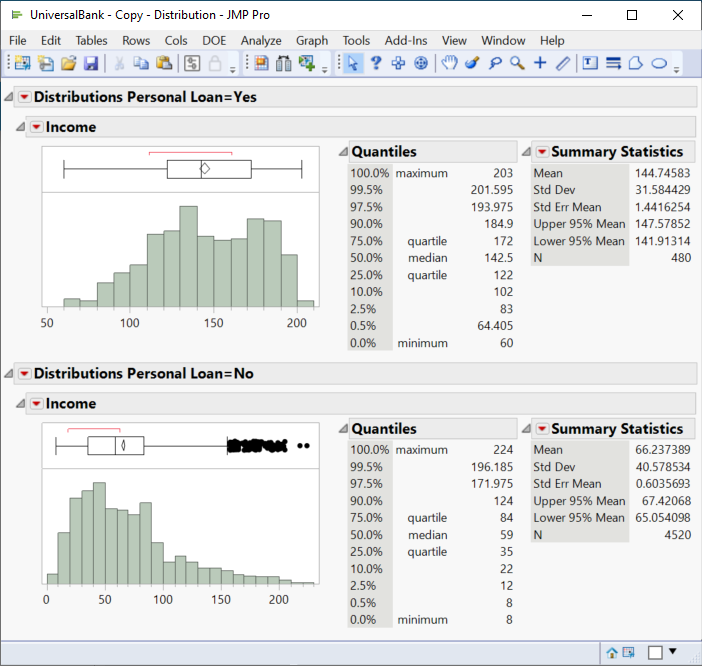Click the Cut scissors icon
This screenshot has width=702, height=666.
119,63
